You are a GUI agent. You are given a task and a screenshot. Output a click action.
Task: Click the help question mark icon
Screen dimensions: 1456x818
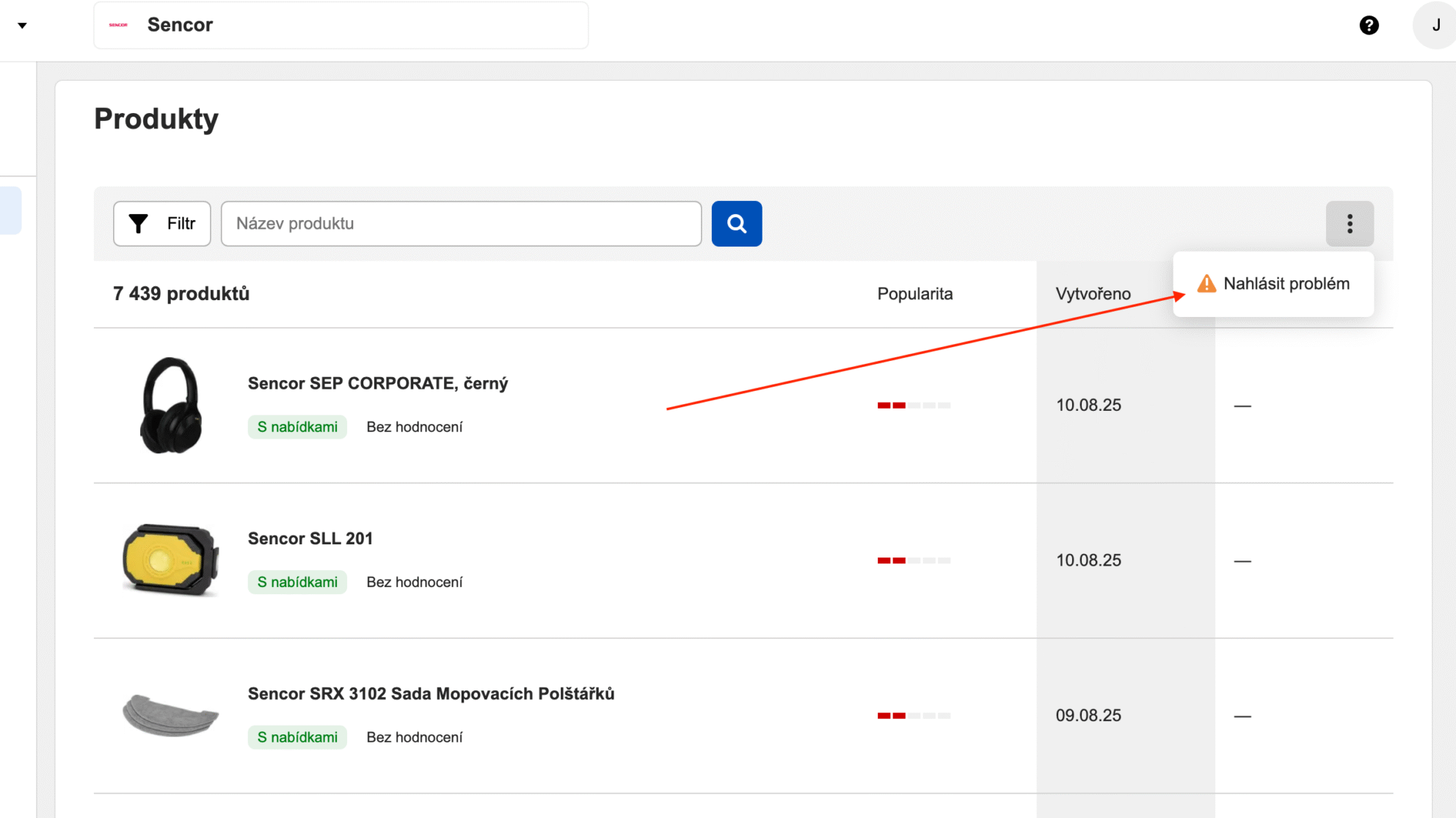(1369, 26)
